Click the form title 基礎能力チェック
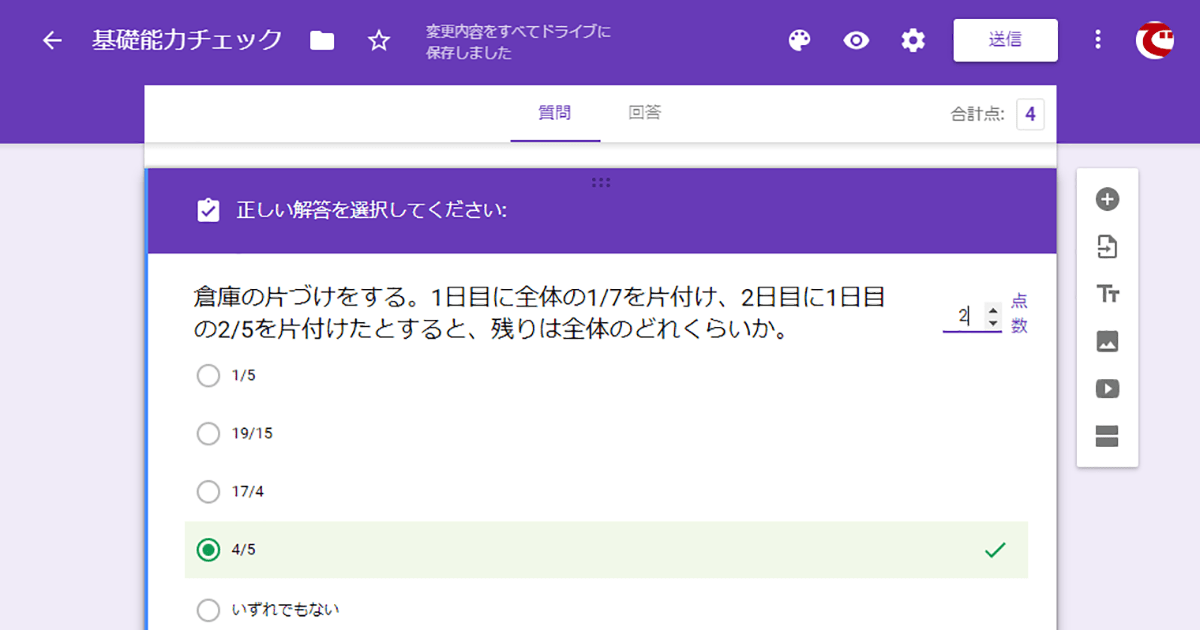The image size is (1200, 630). pos(187,41)
